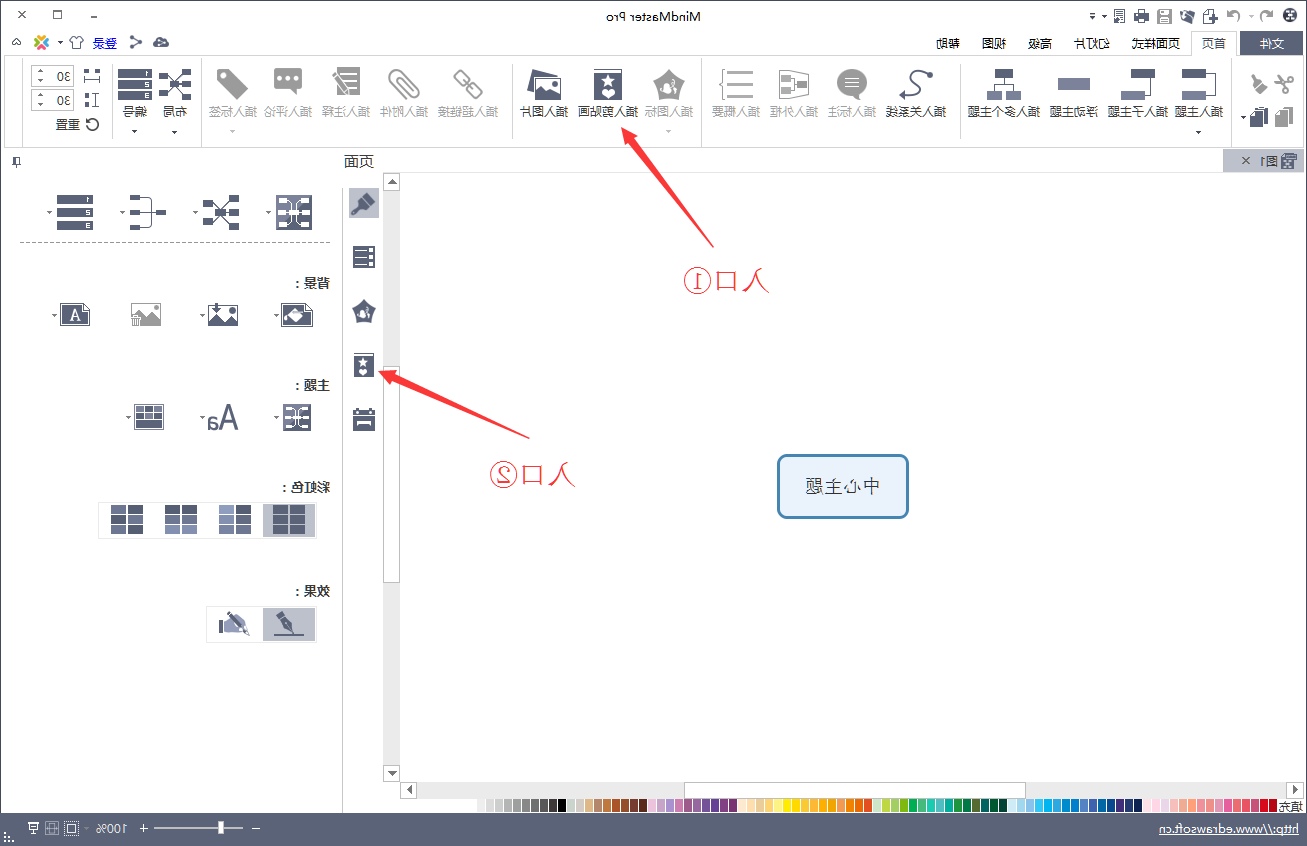
Task: Click the Reset (重置) button in ribbon
Action: [x=76, y=124]
